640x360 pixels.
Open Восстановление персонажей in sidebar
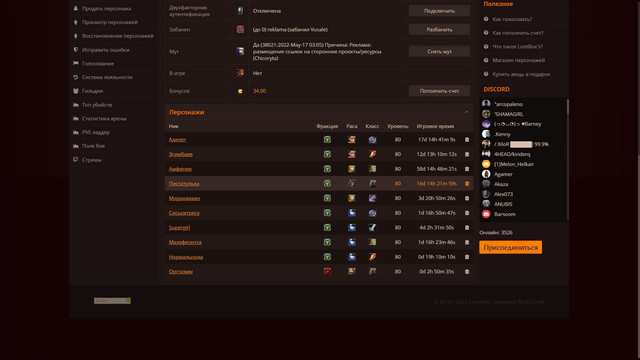coord(118,36)
